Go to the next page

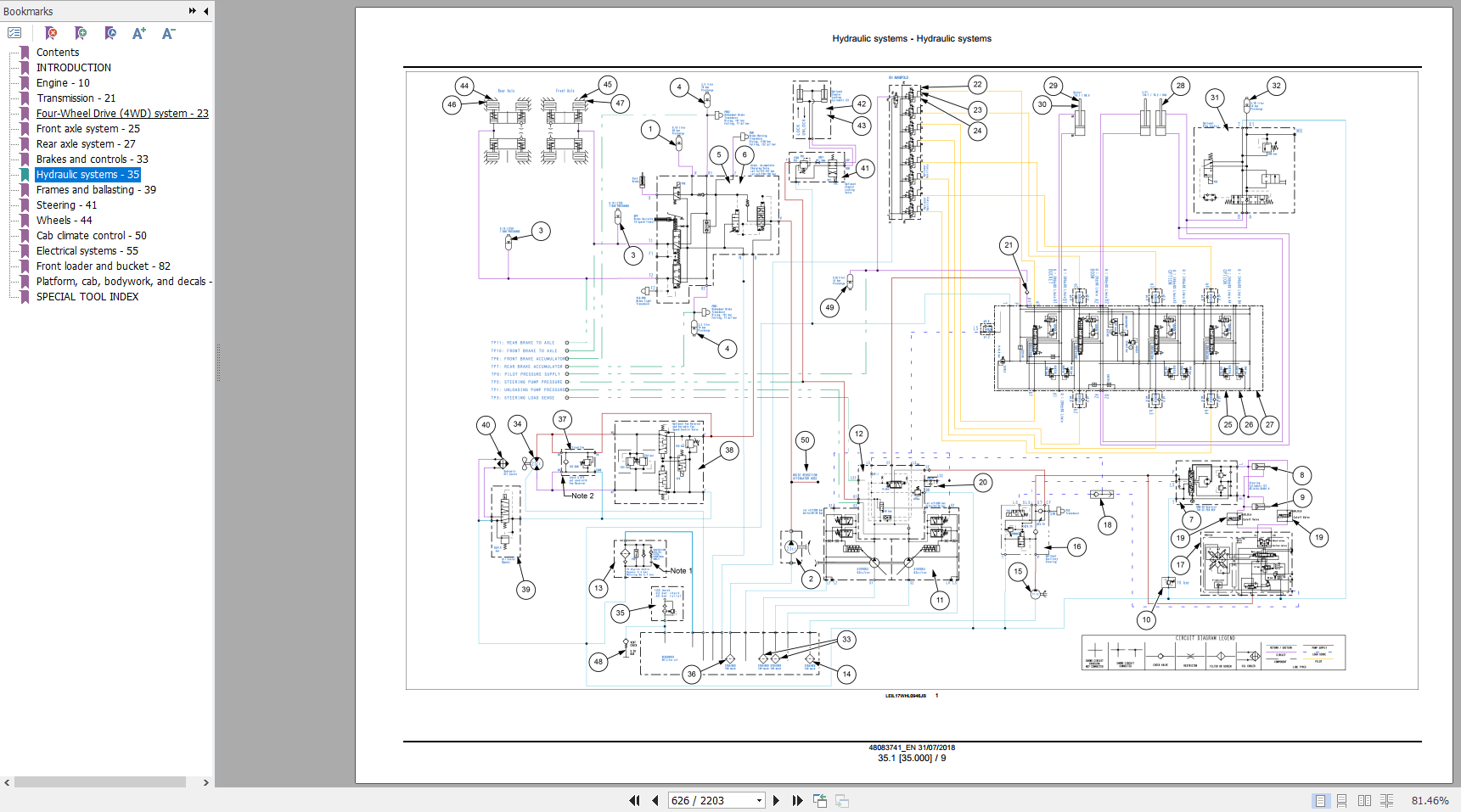776,800
